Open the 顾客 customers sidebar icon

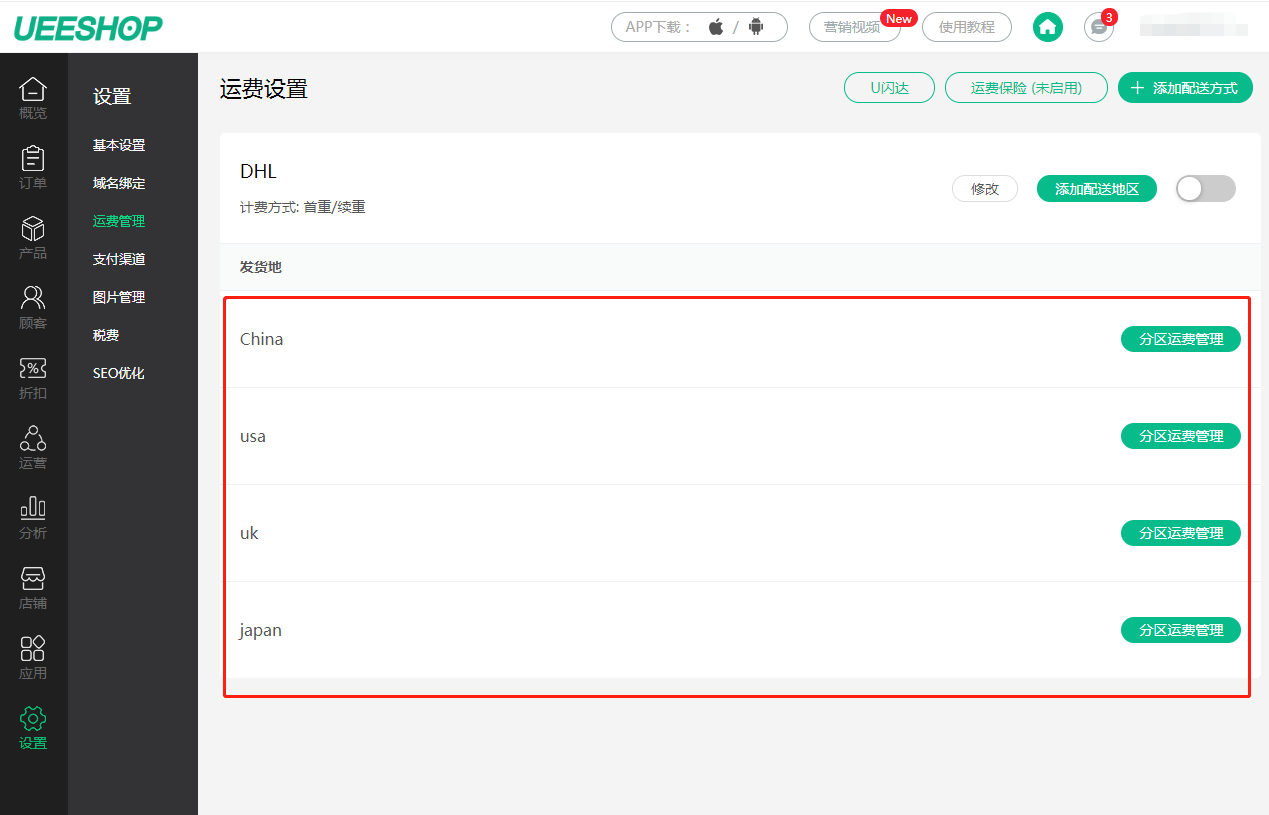pos(33,308)
